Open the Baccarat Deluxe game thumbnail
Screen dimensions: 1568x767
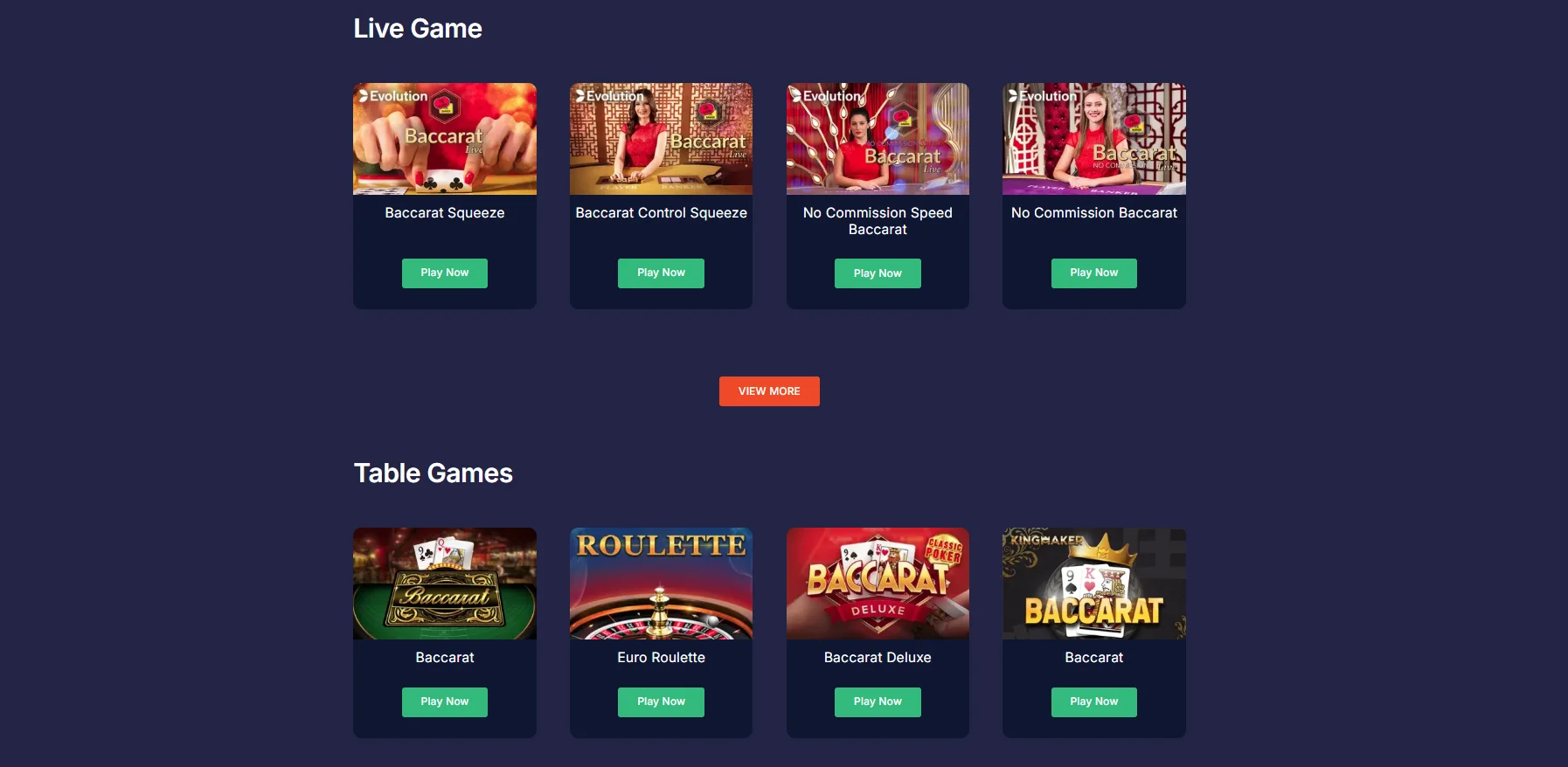tap(878, 584)
